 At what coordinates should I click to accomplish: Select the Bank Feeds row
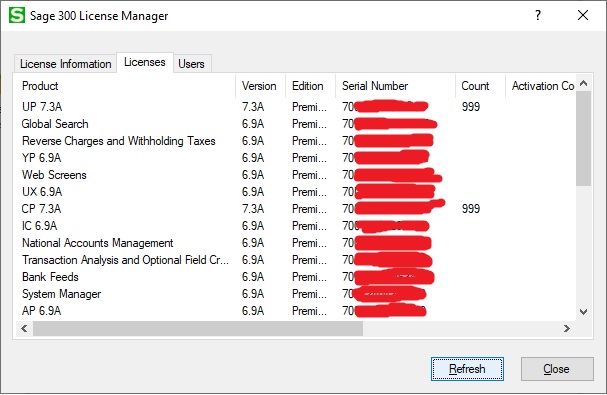click(x=296, y=277)
